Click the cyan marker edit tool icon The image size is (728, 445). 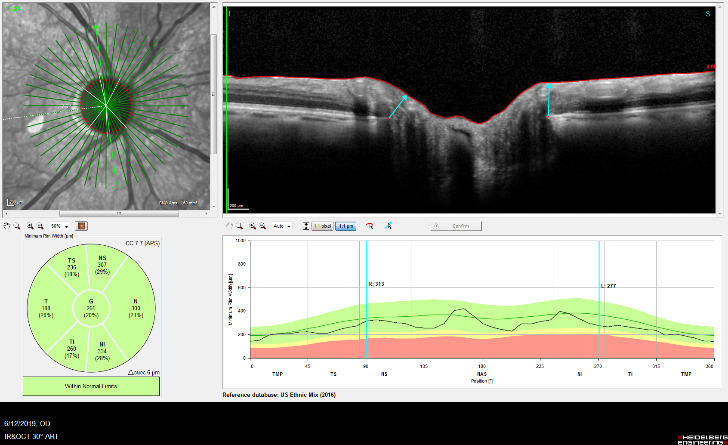(x=389, y=227)
